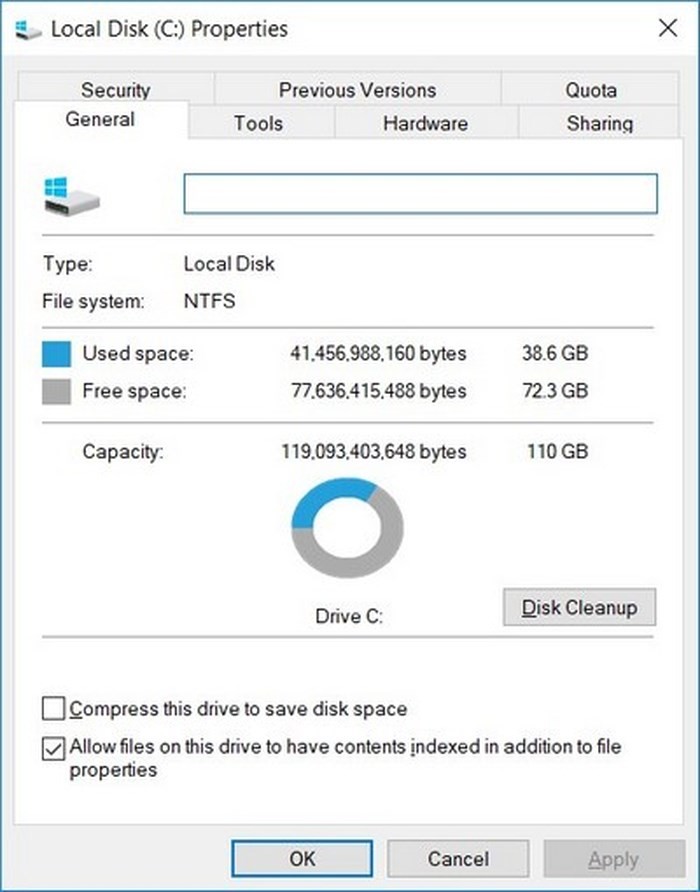The width and height of the screenshot is (700, 892).
Task: Focus the drive label text field
Action: click(420, 194)
